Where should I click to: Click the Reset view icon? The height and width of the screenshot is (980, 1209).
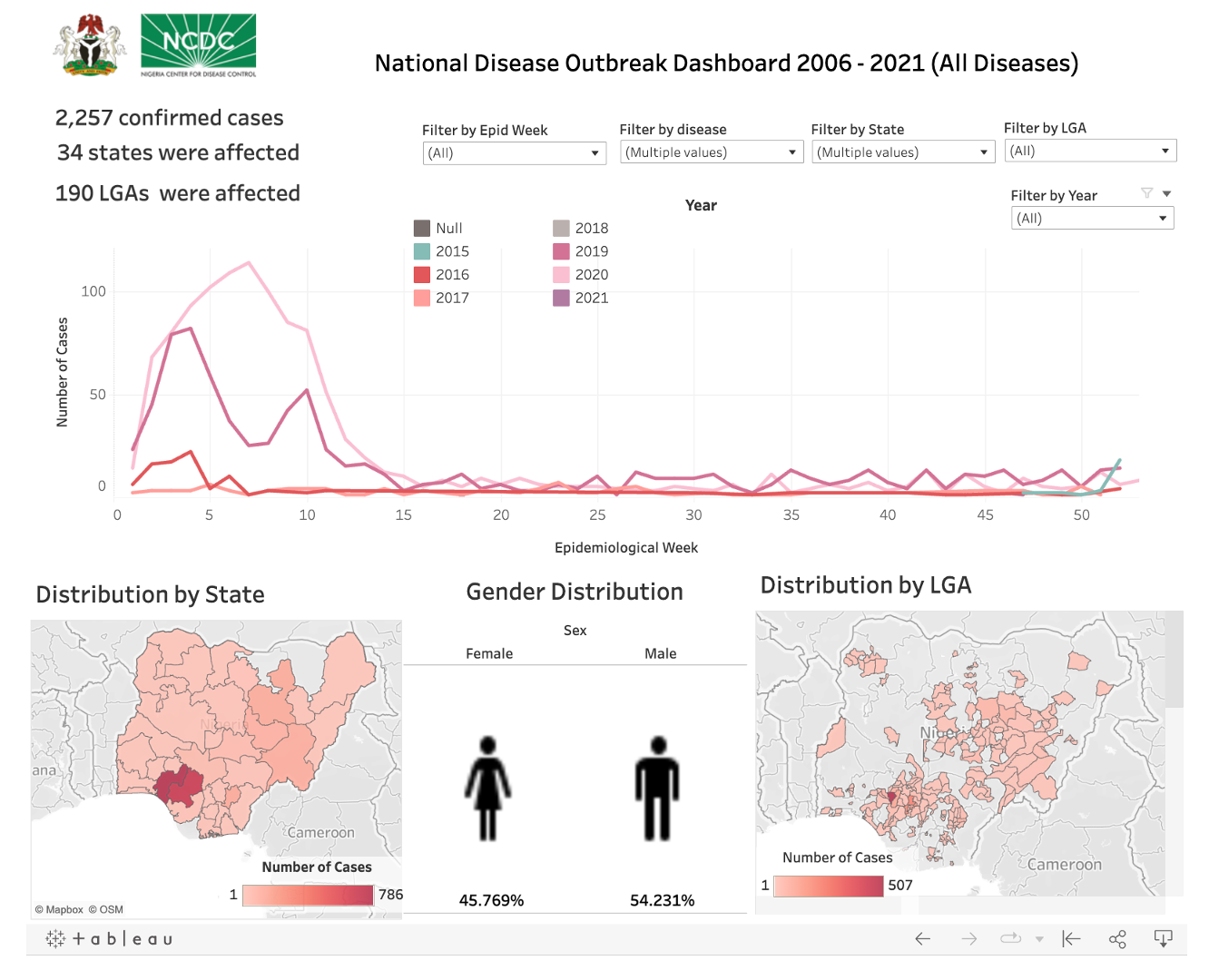[x=1071, y=939]
